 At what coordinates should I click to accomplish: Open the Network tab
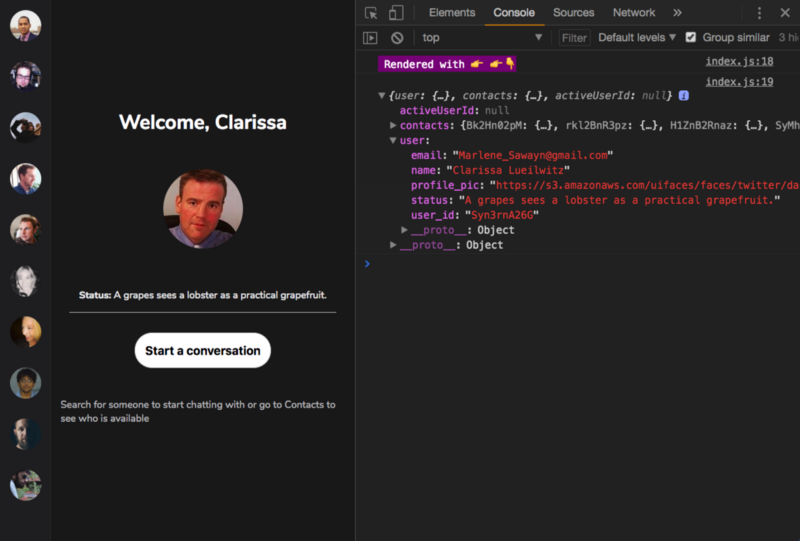[634, 13]
